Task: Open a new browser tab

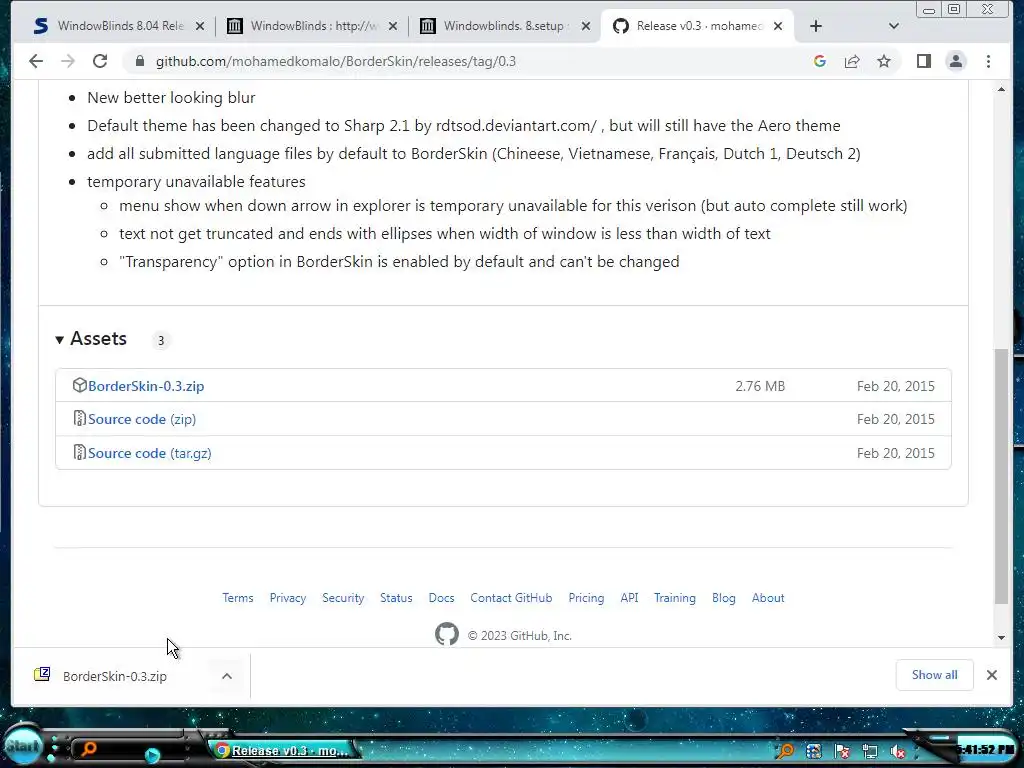Action: click(x=816, y=26)
